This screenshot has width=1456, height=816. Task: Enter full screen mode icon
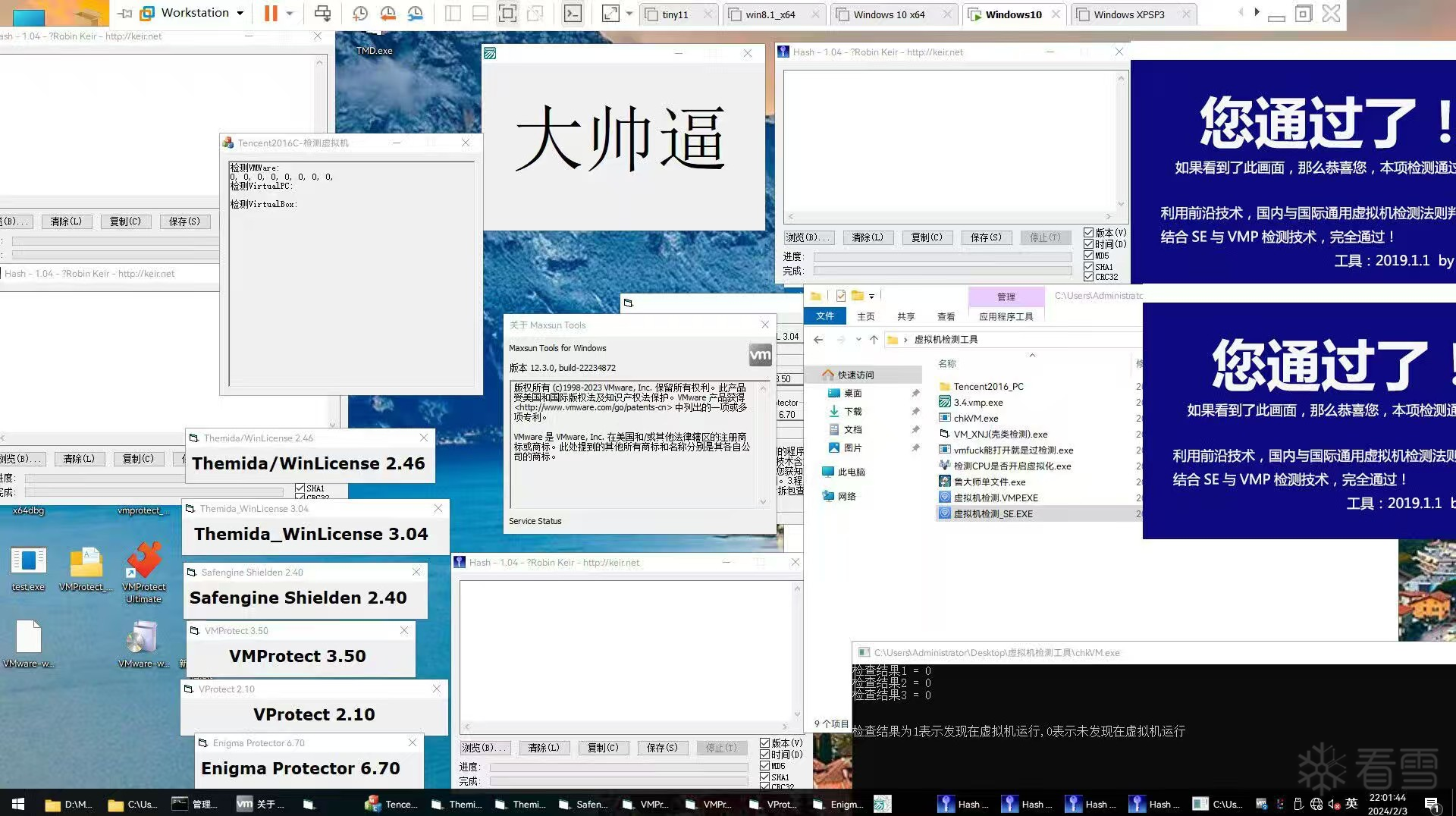click(x=507, y=13)
